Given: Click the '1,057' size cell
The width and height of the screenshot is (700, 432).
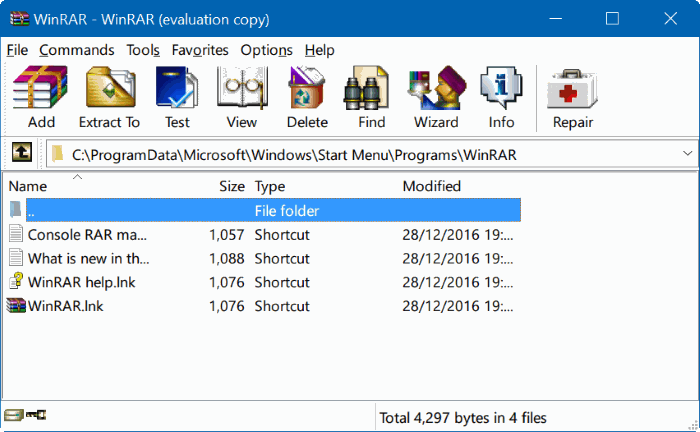Looking at the screenshot, I should 227,235.
